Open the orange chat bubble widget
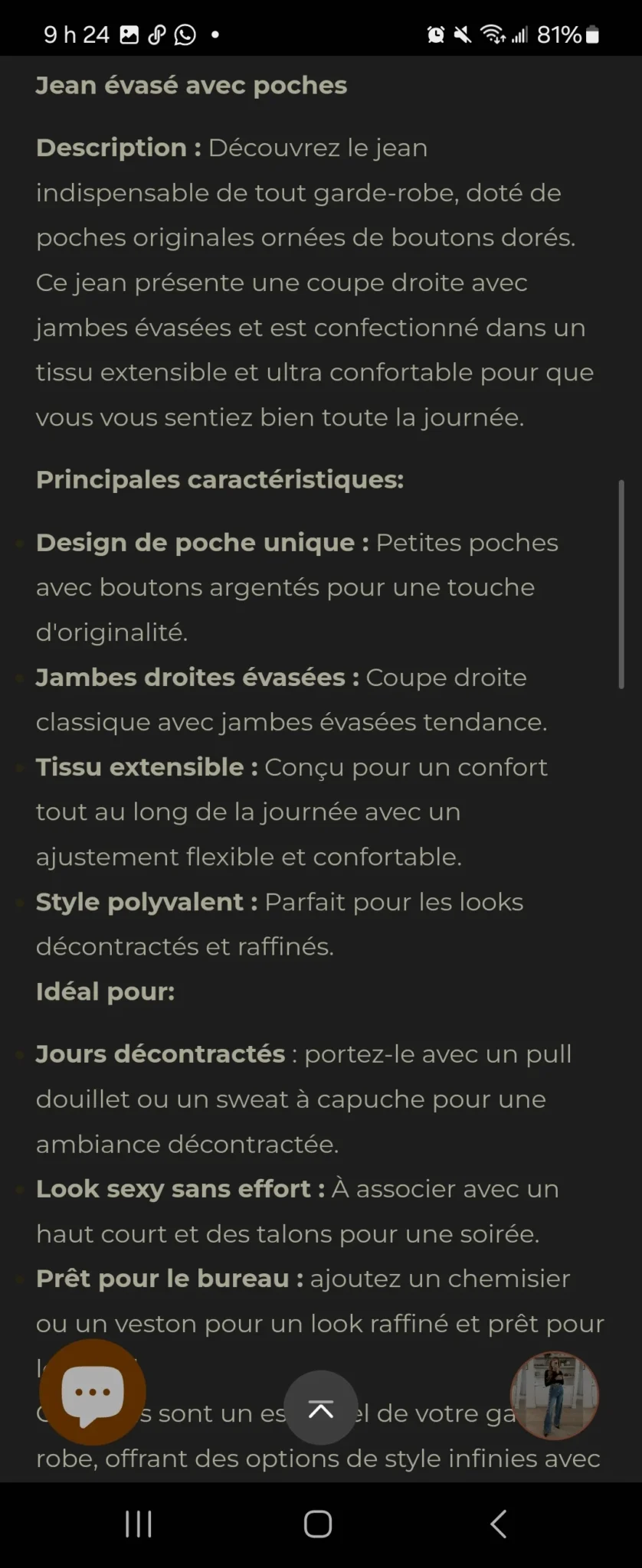The width and height of the screenshot is (642, 1568). click(x=93, y=1392)
